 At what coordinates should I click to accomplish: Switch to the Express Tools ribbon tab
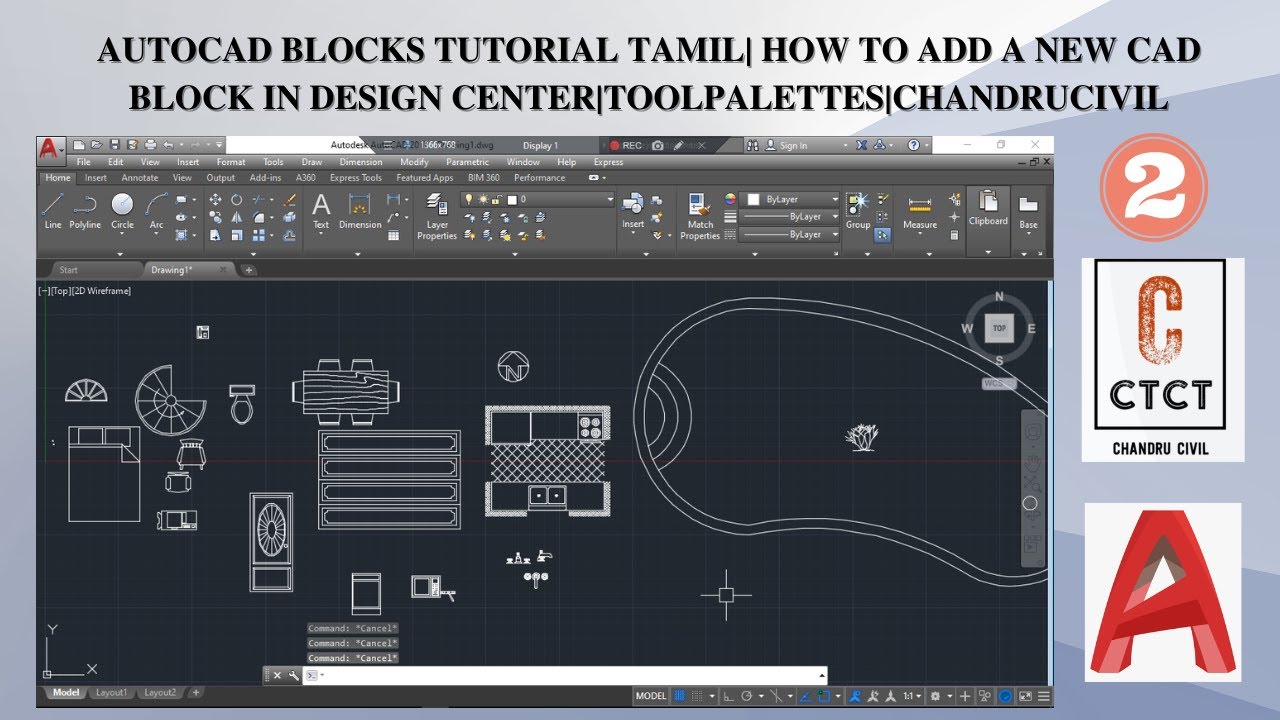356,178
